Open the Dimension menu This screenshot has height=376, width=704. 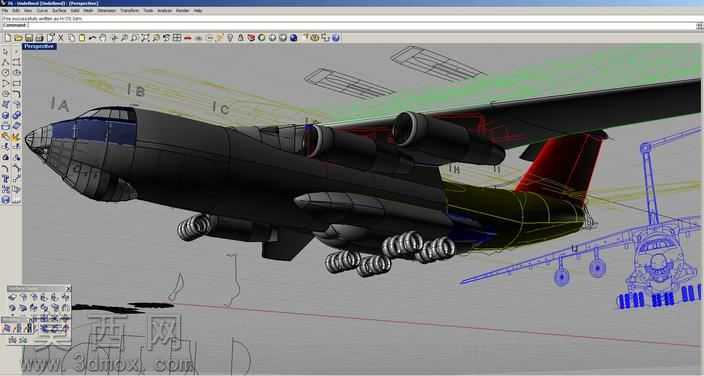[x=107, y=10]
